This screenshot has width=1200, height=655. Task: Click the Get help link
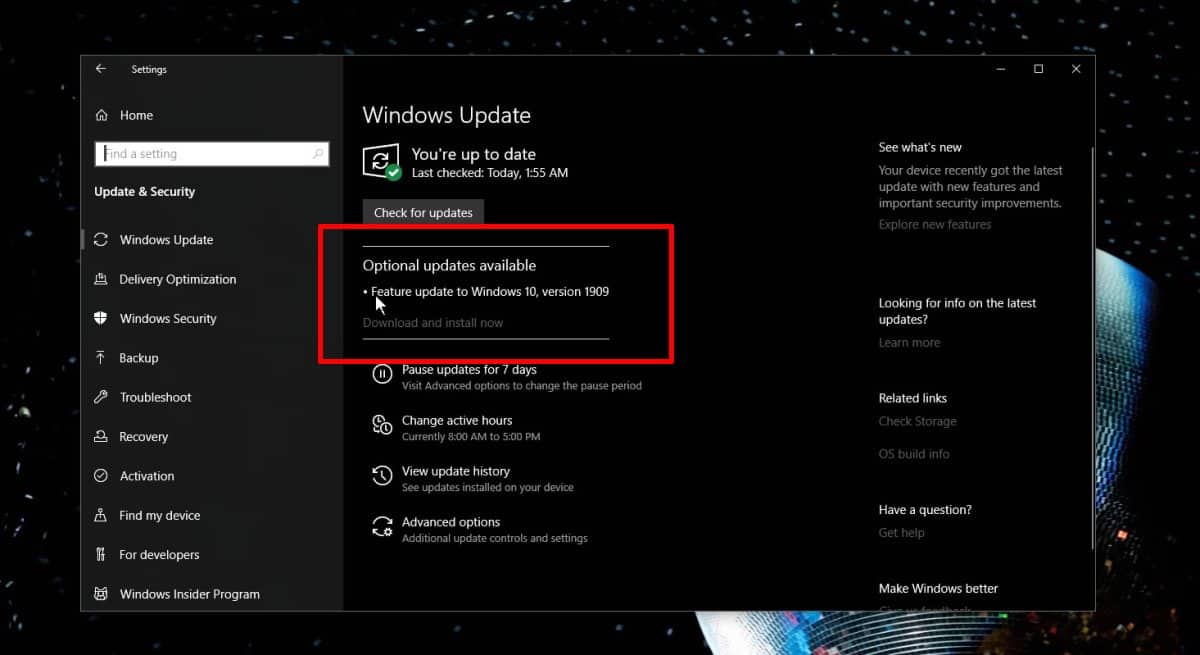[901, 533]
